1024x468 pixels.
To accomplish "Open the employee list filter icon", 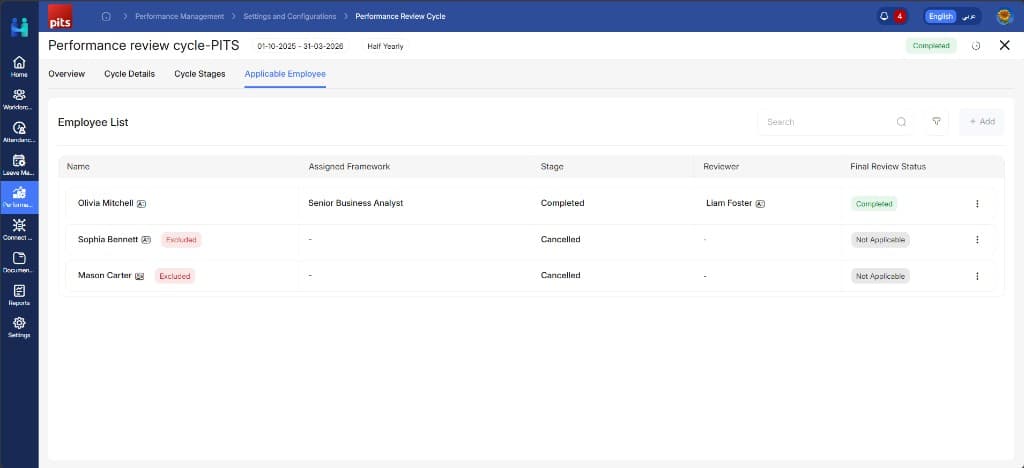I will [936, 122].
